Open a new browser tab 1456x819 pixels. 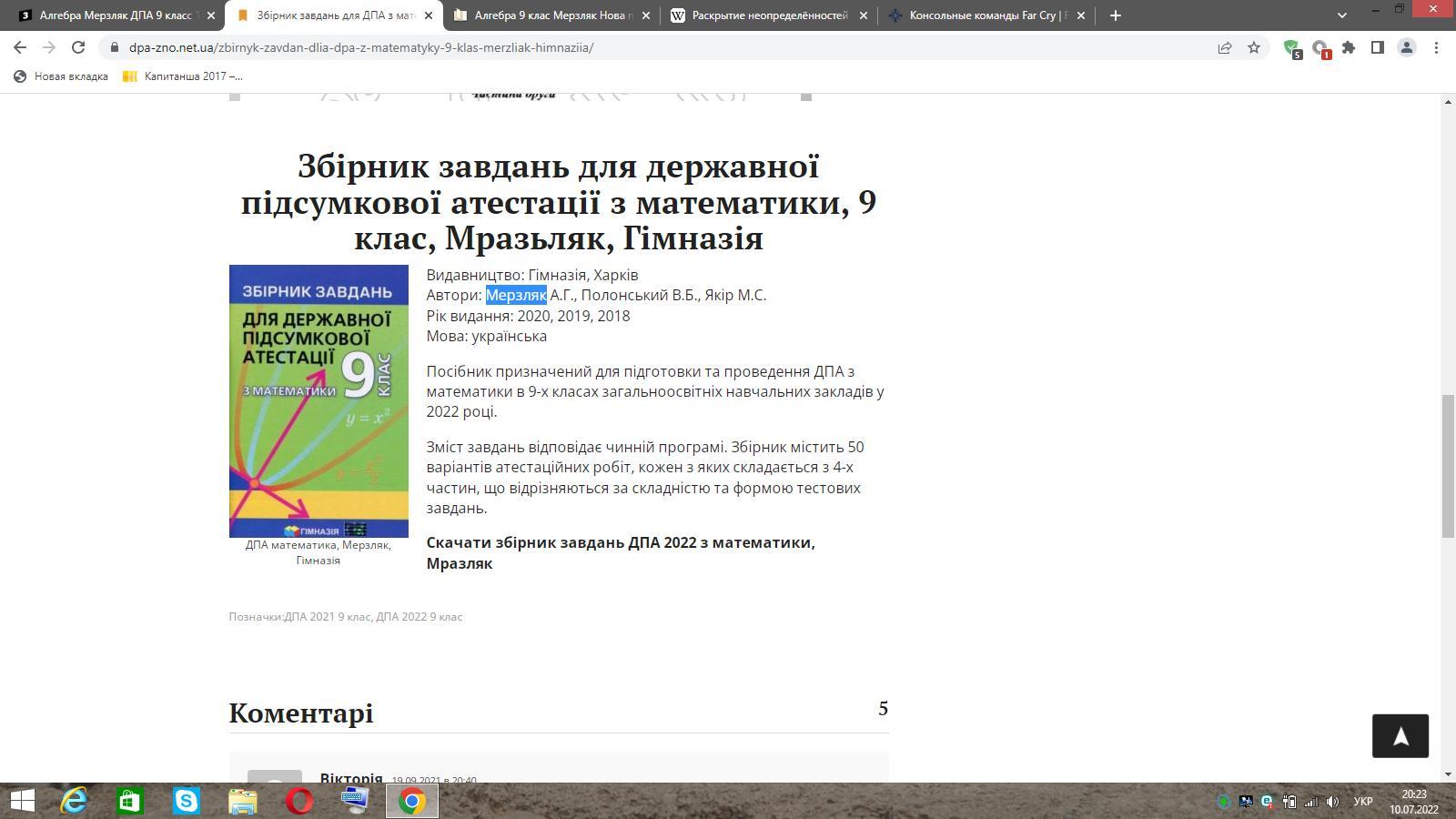coord(1115,15)
